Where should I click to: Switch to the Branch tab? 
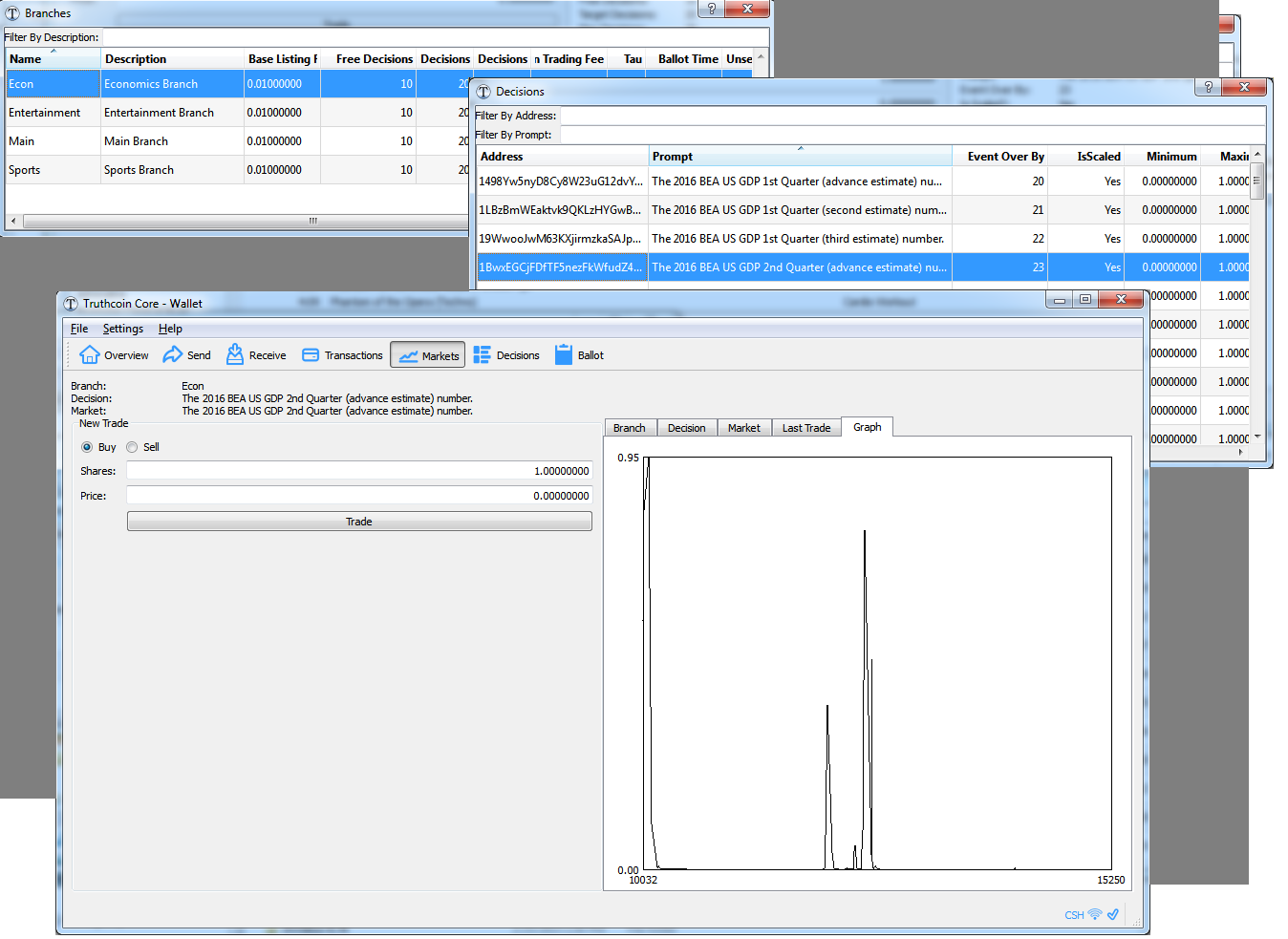coord(630,428)
